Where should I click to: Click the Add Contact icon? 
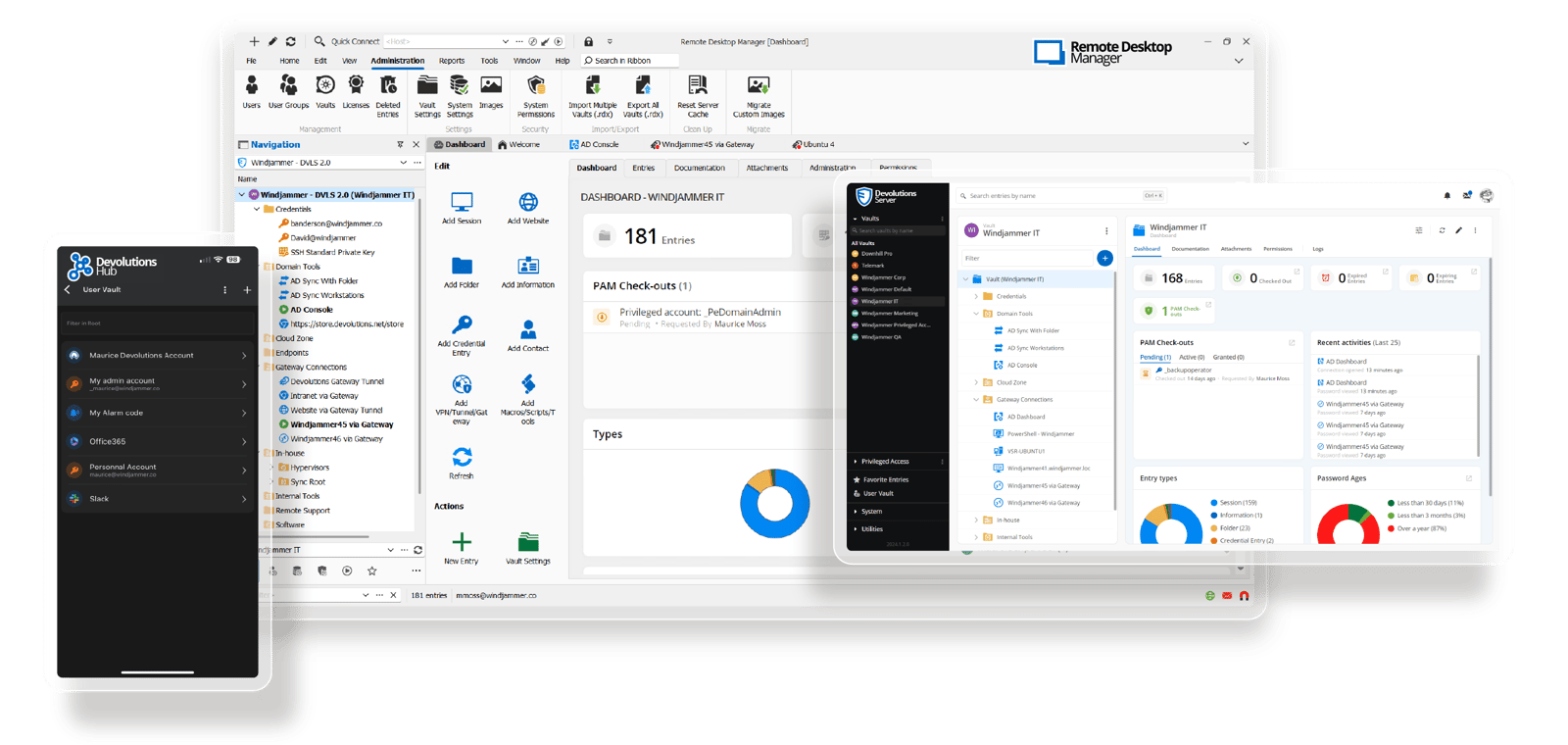tap(528, 329)
